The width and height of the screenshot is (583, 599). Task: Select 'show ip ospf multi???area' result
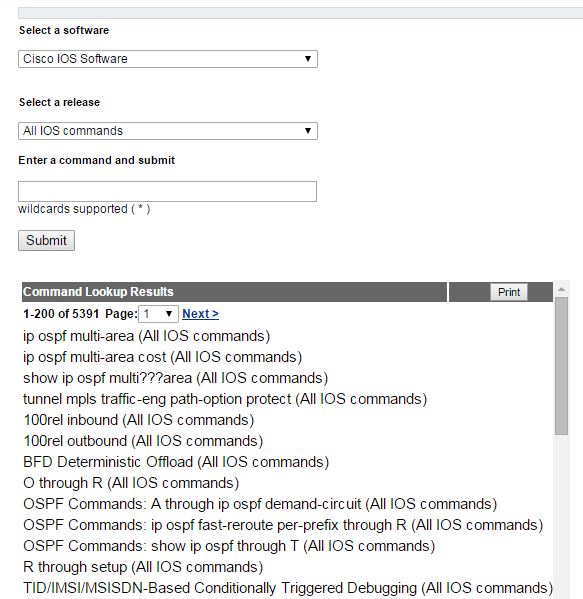pyautogui.click(x=175, y=378)
